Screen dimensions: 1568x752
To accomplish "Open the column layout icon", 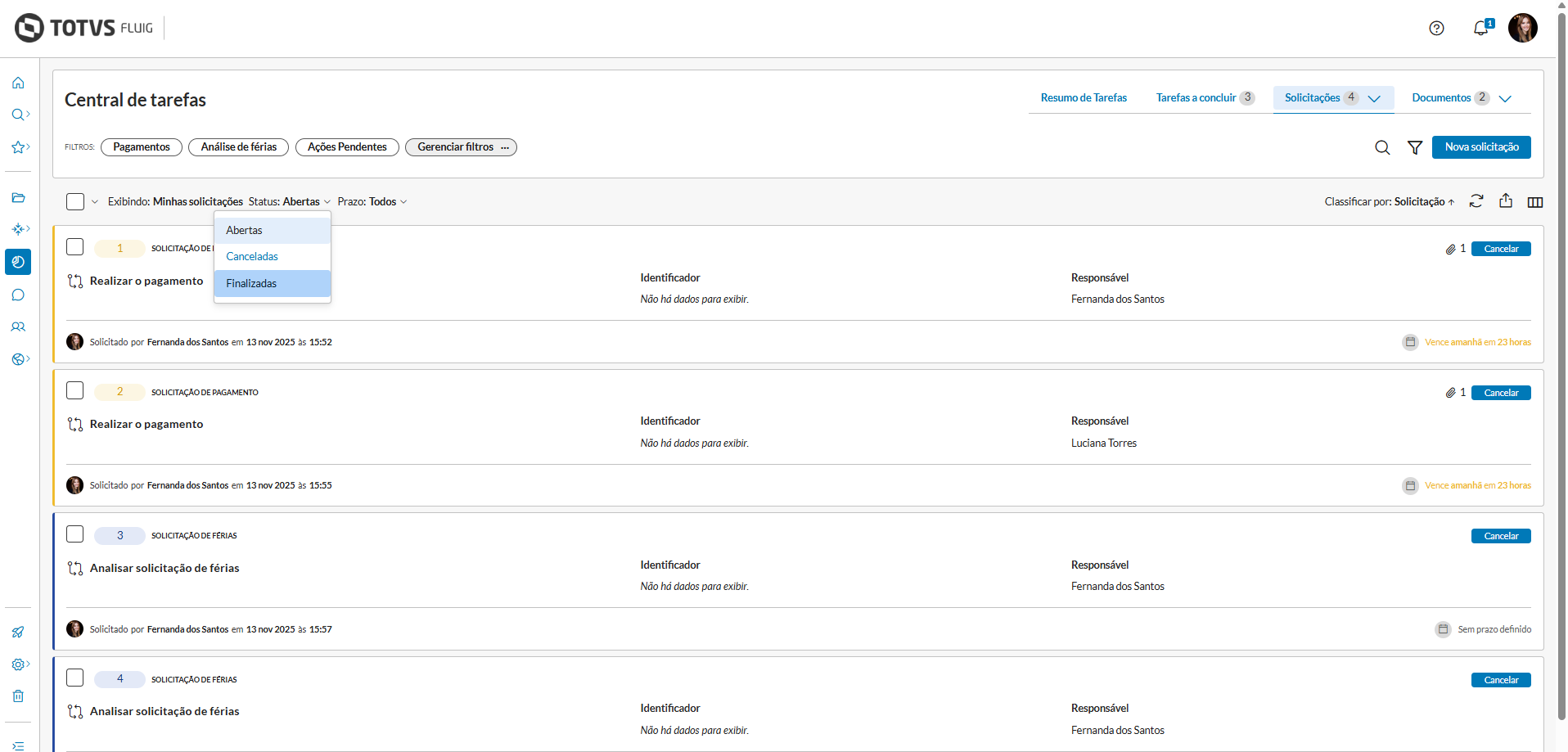I will coord(1535,202).
